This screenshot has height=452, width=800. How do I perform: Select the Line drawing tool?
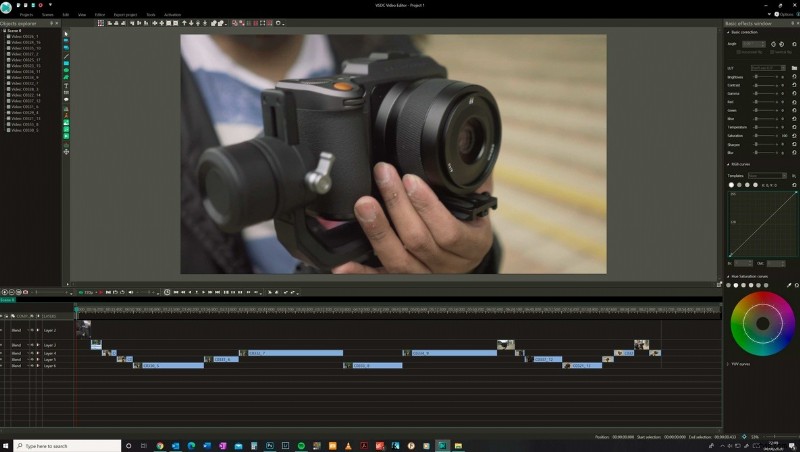tap(66, 56)
